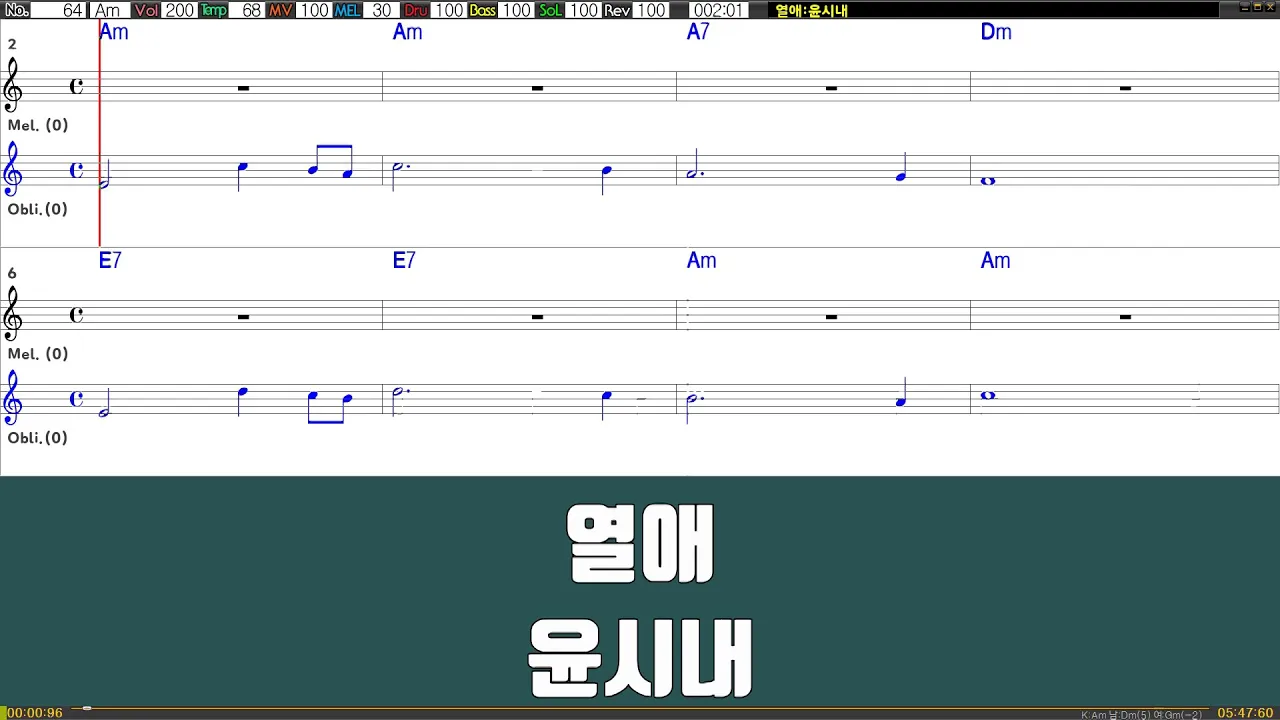This screenshot has width=1280, height=720.
Task: Click the bottom row's 'Obli.(0)' track label
Action: 38,438
